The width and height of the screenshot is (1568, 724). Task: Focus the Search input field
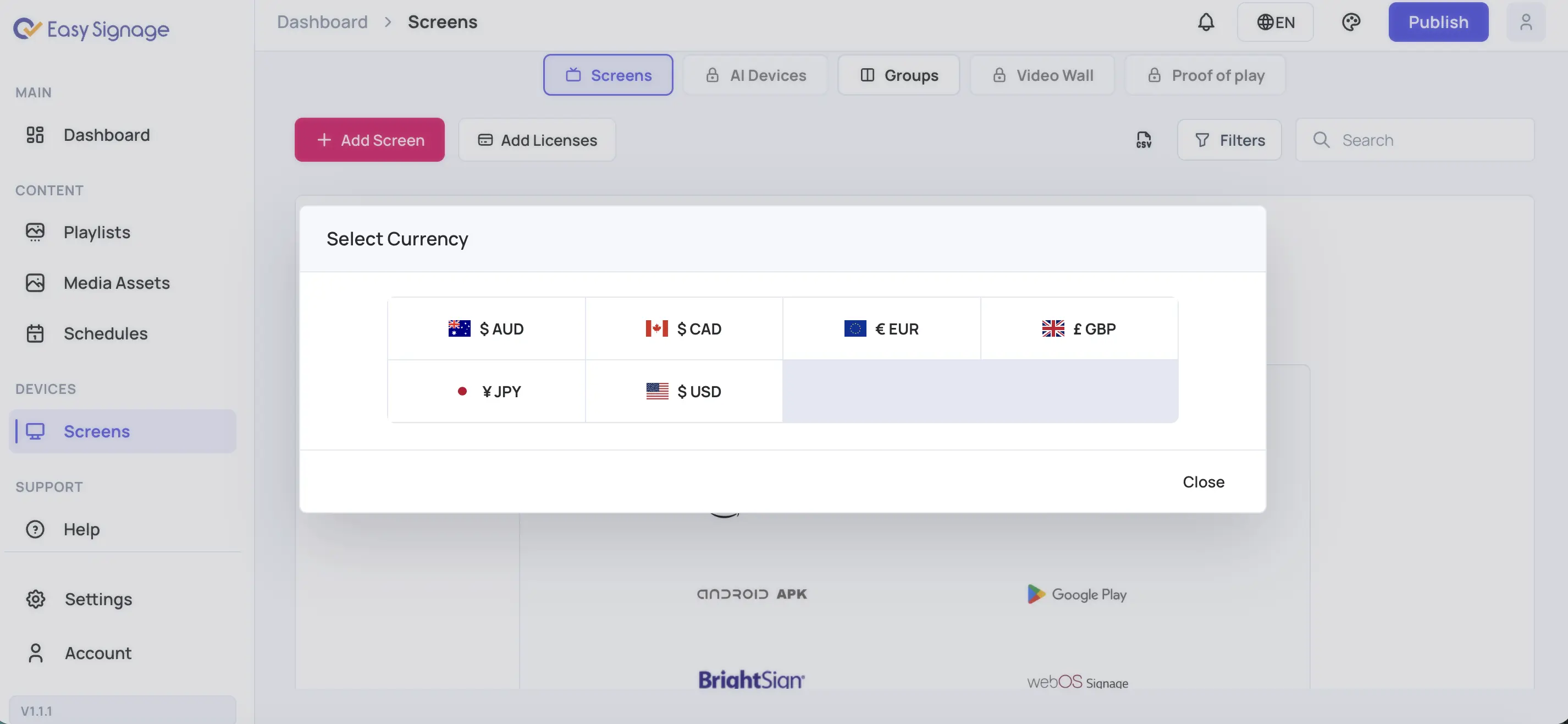[x=1415, y=140]
